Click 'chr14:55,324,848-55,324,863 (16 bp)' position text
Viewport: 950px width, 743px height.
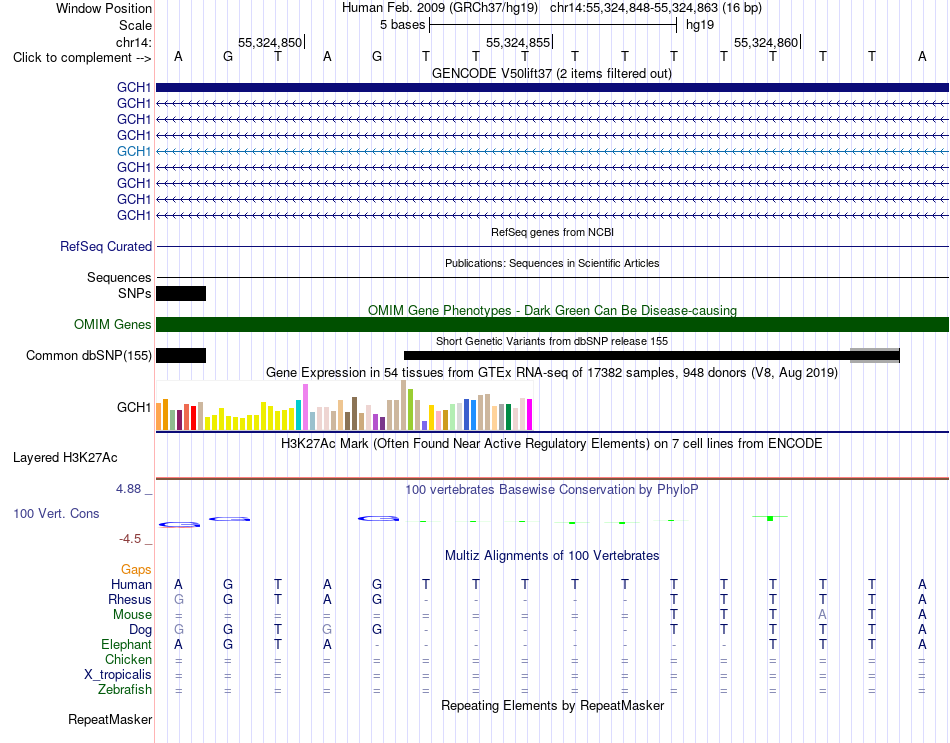[x=656, y=8]
